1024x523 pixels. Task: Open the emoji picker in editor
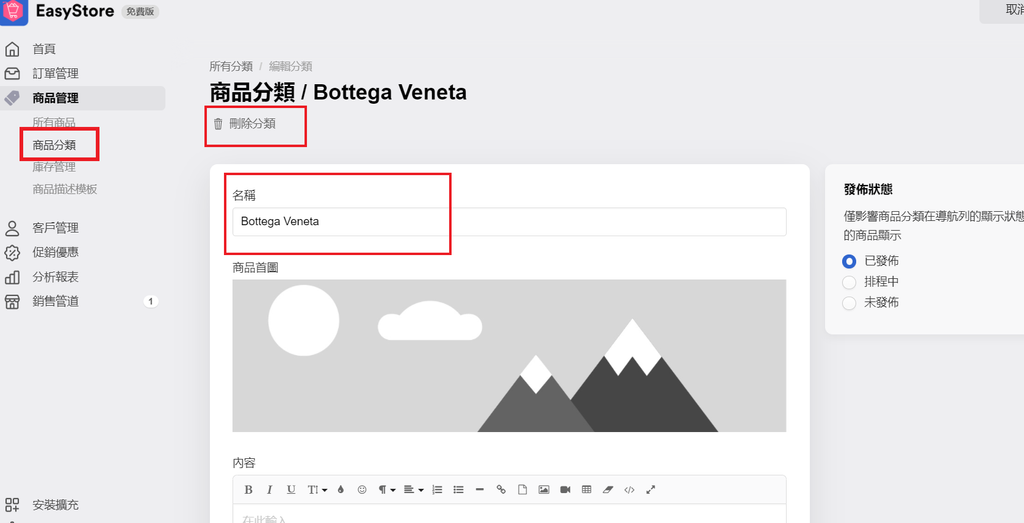tap(362, 490)
